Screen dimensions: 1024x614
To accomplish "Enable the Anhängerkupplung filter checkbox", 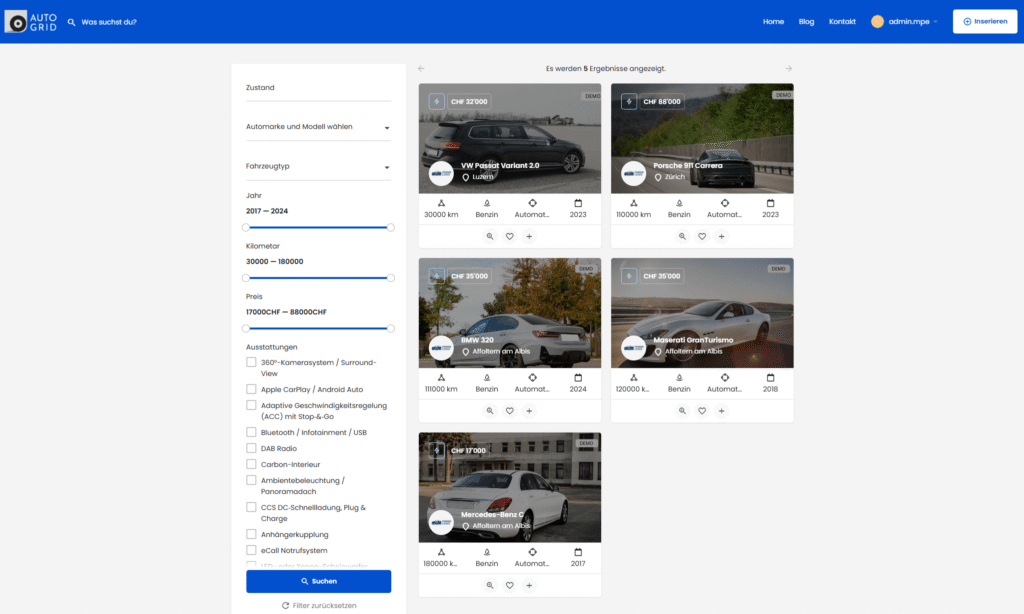I will pos(250,534).
